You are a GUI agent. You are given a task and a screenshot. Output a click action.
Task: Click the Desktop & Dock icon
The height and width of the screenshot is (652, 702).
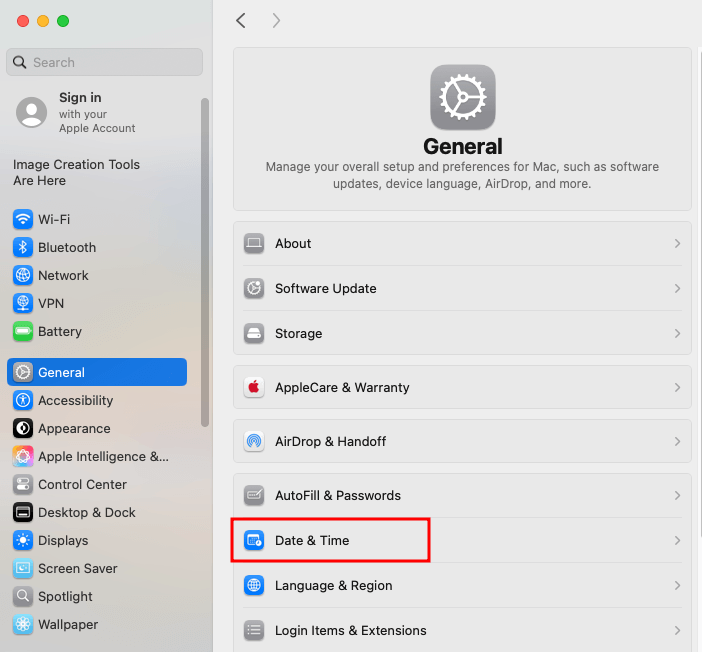pos(23,512)
